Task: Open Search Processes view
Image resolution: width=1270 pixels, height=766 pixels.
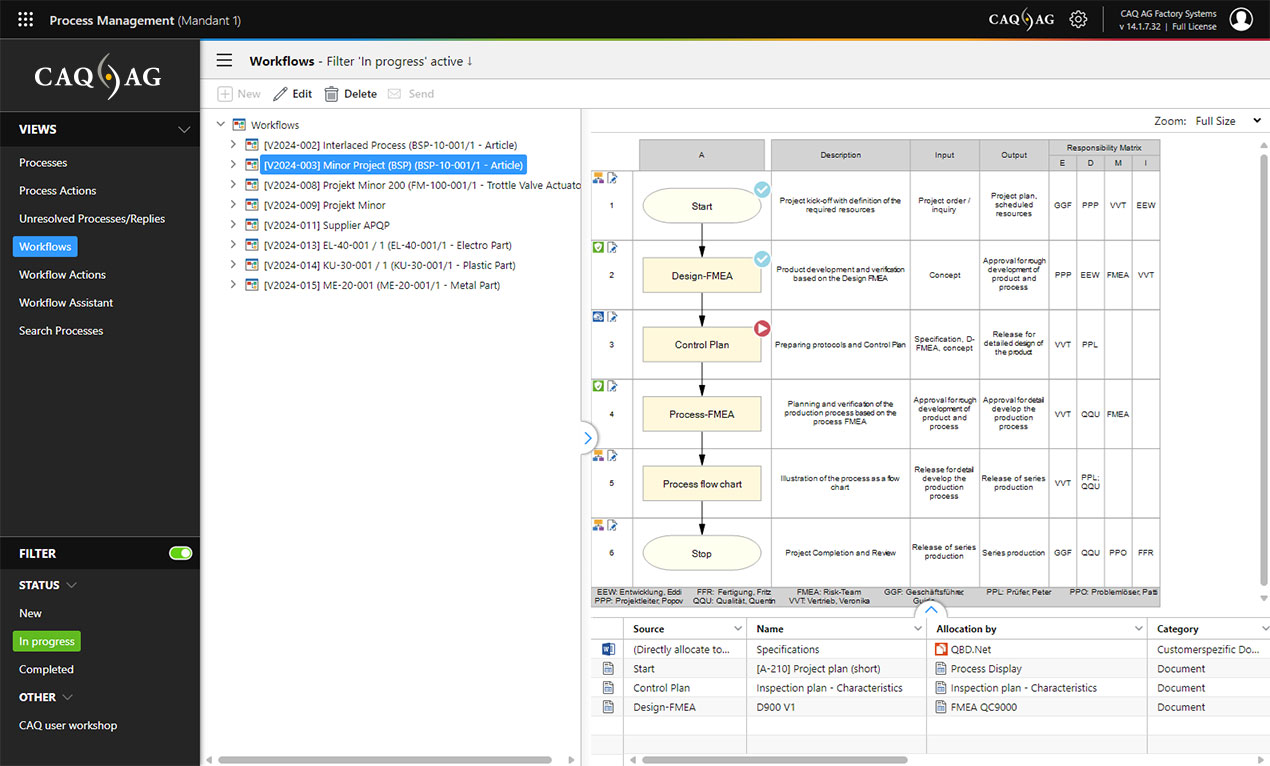Action: coord(61,330)
